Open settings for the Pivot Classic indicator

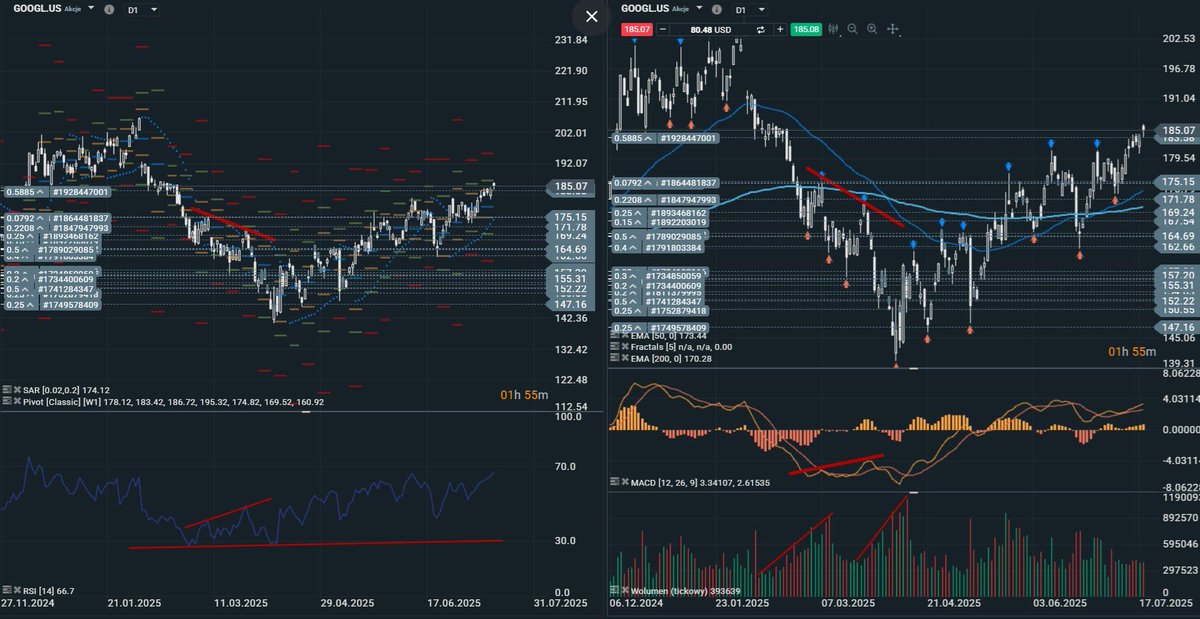click(8, 401)
